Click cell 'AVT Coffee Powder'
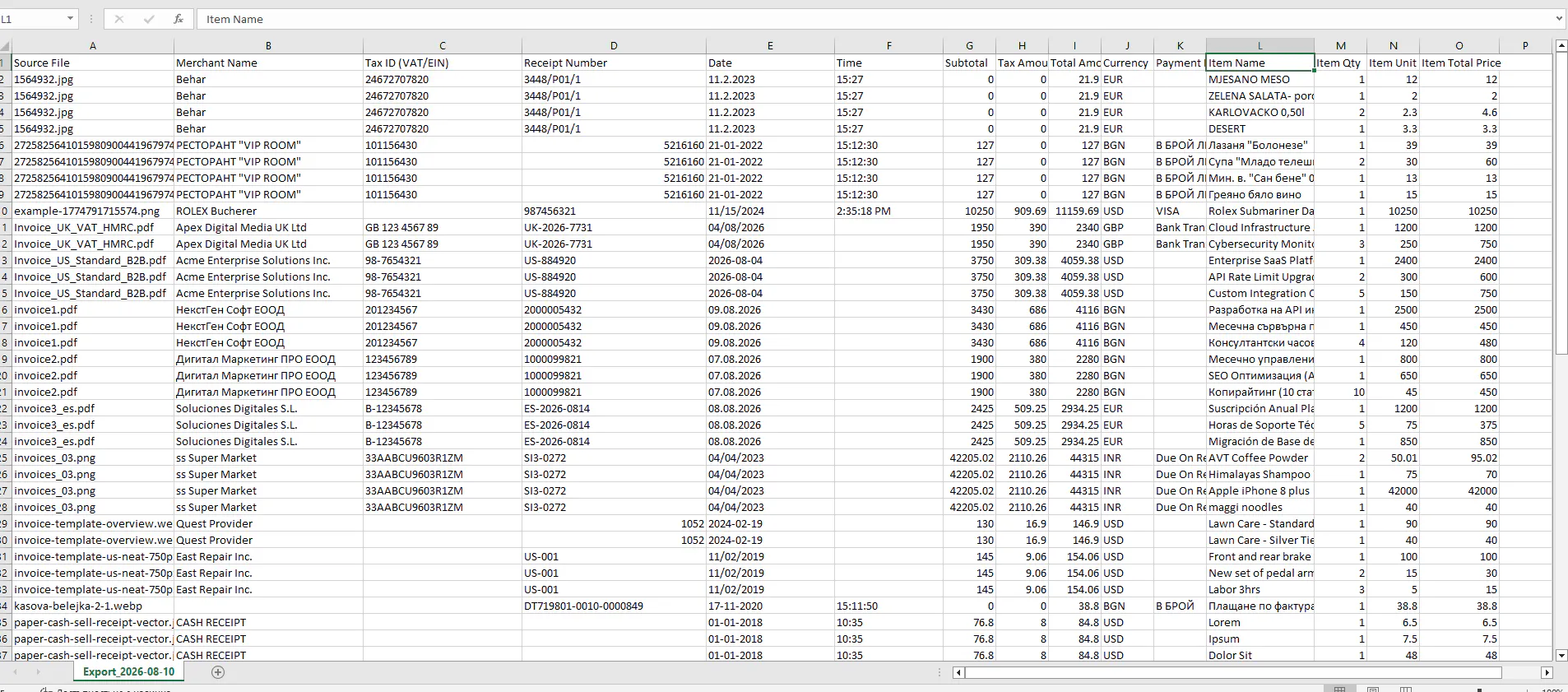The image size is (1568, 692). tap(1260, 457)
